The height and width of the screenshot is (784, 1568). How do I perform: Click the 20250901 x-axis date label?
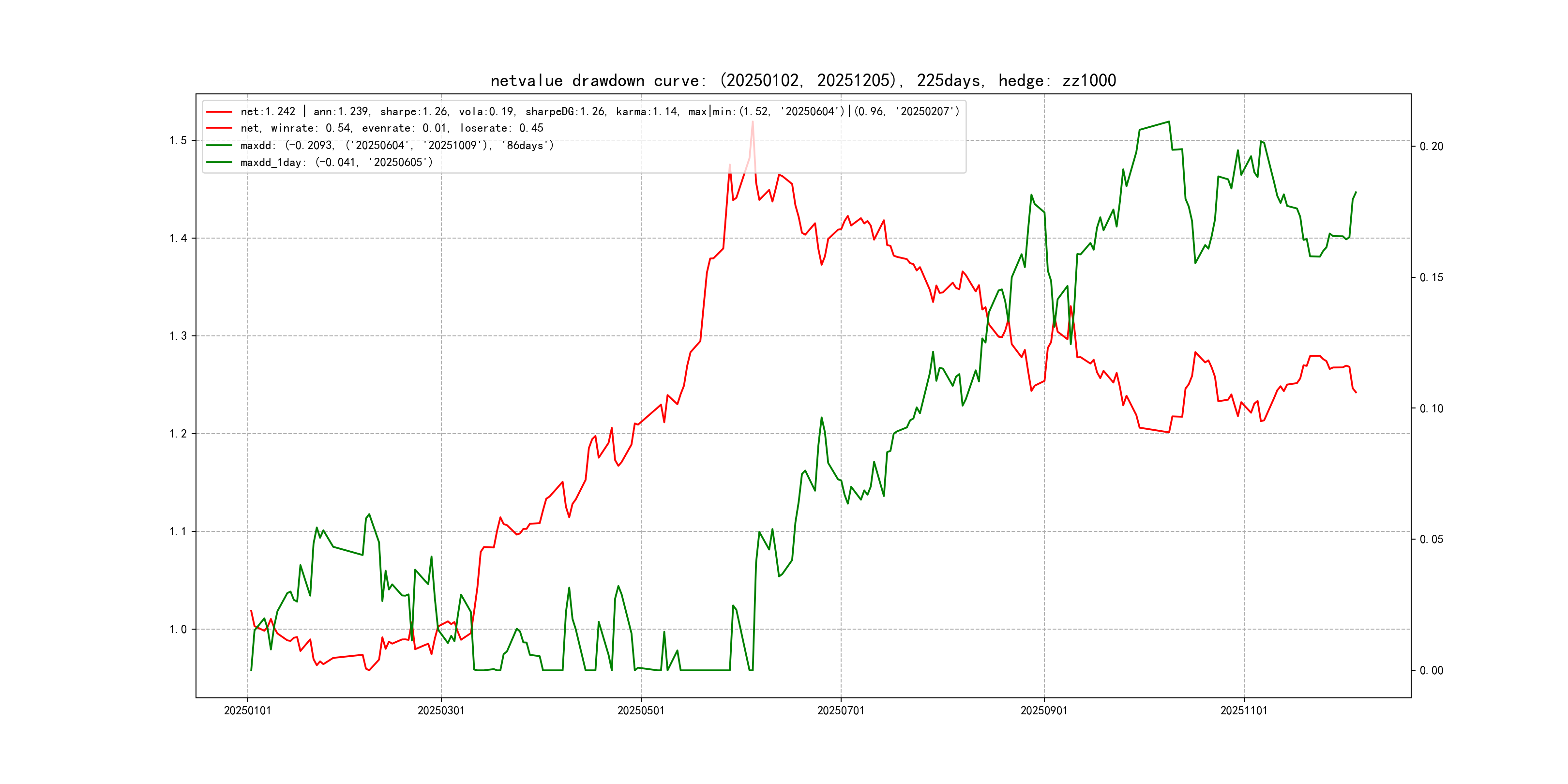coord(1044,711)
